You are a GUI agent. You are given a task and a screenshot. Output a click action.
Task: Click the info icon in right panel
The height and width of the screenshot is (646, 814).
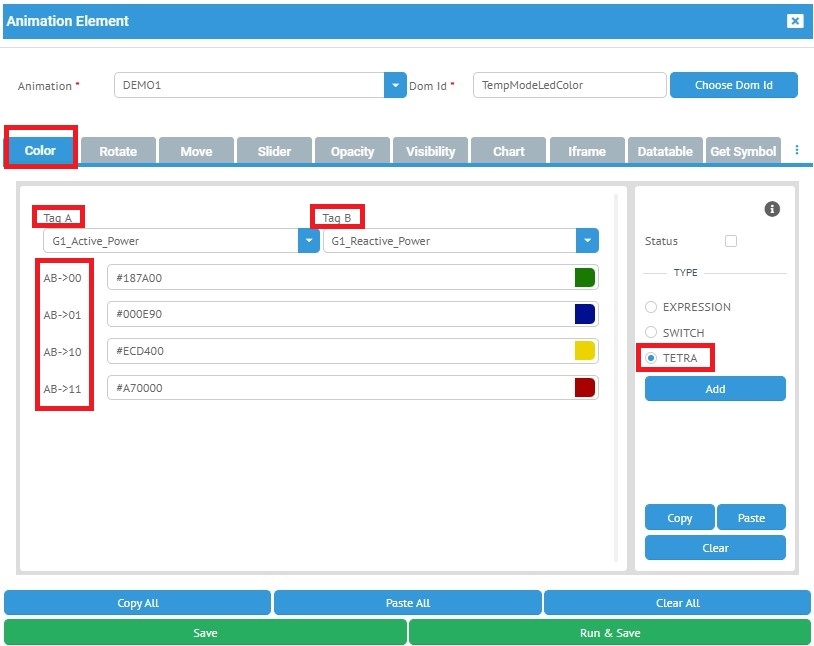pyautogui.click(x=771, y=209)
